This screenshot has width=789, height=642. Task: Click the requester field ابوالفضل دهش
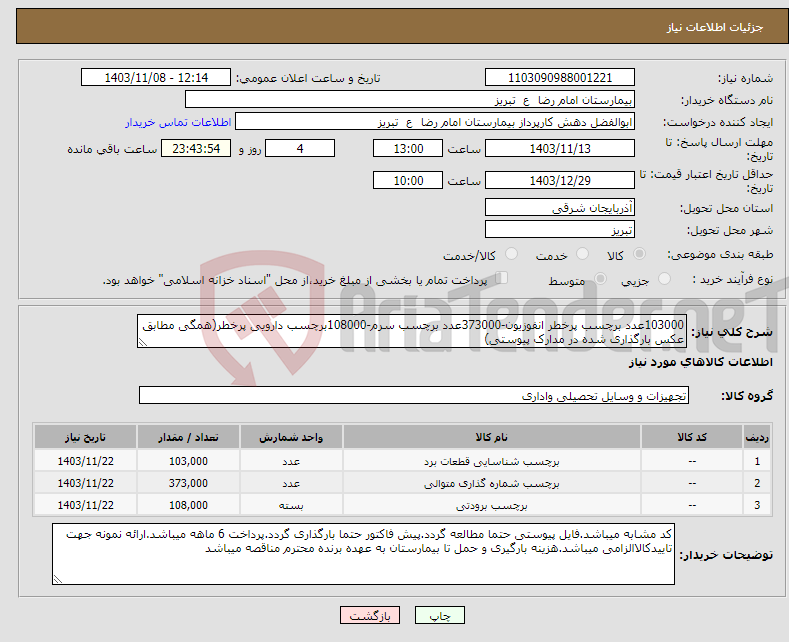click(x=435, y=122)
